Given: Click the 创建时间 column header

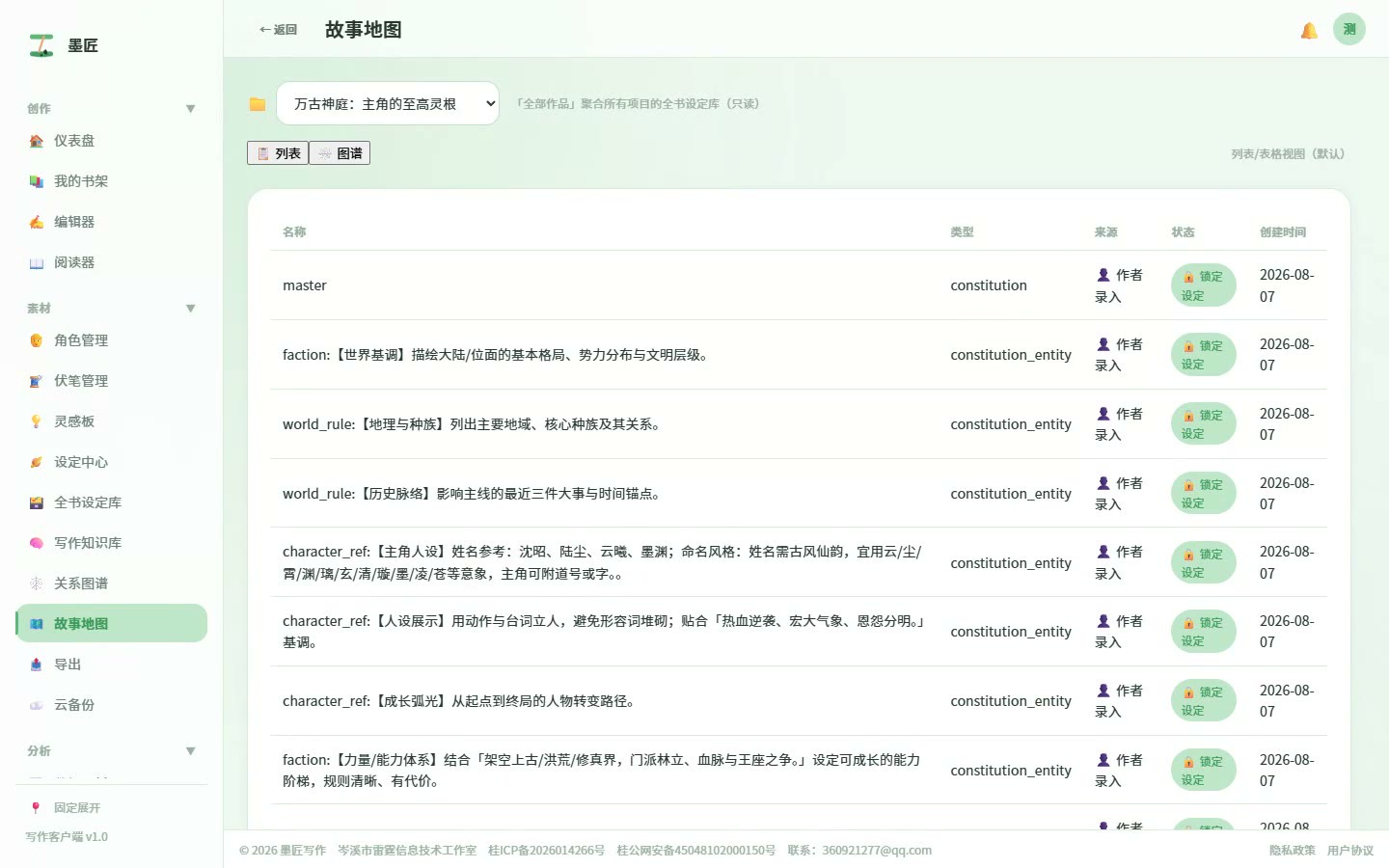Looking at the screenshot, I should (x=1283, y=232).
